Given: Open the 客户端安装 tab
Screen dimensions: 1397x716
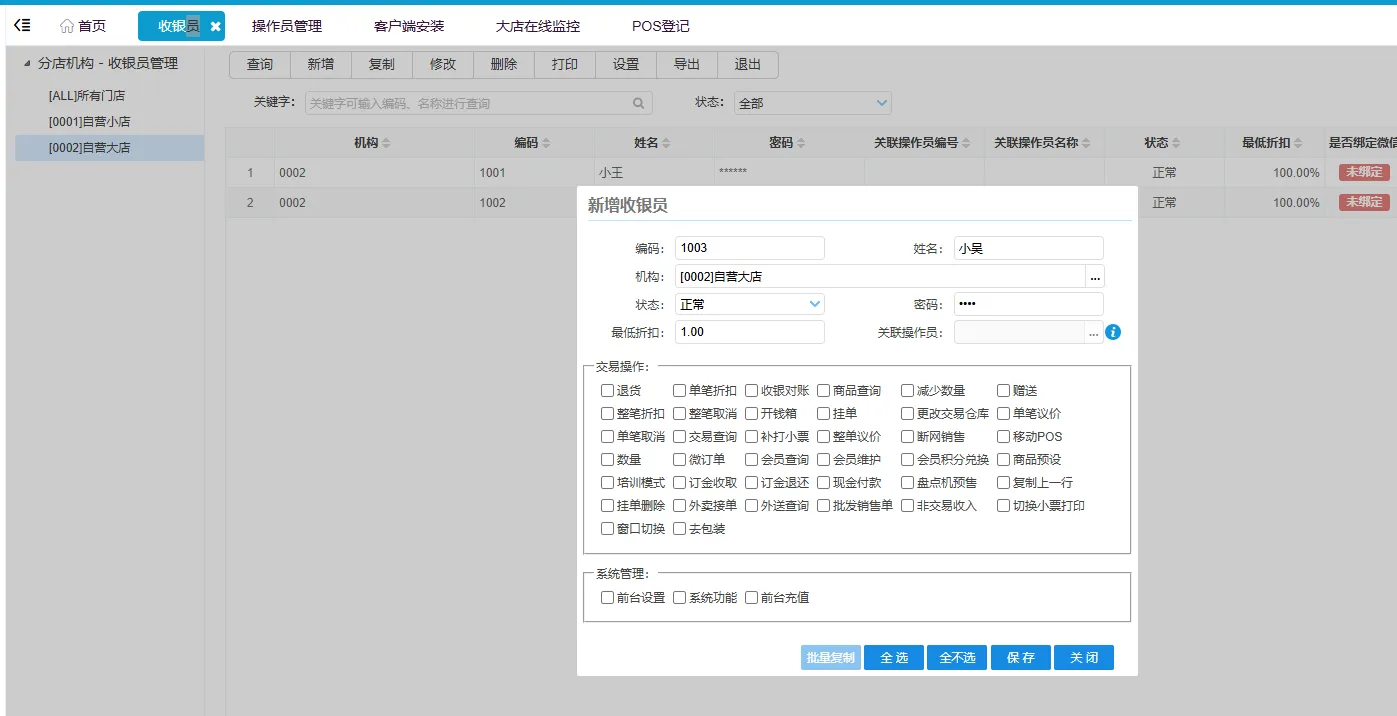Looking at the screenshot, I should coord(409,26).
